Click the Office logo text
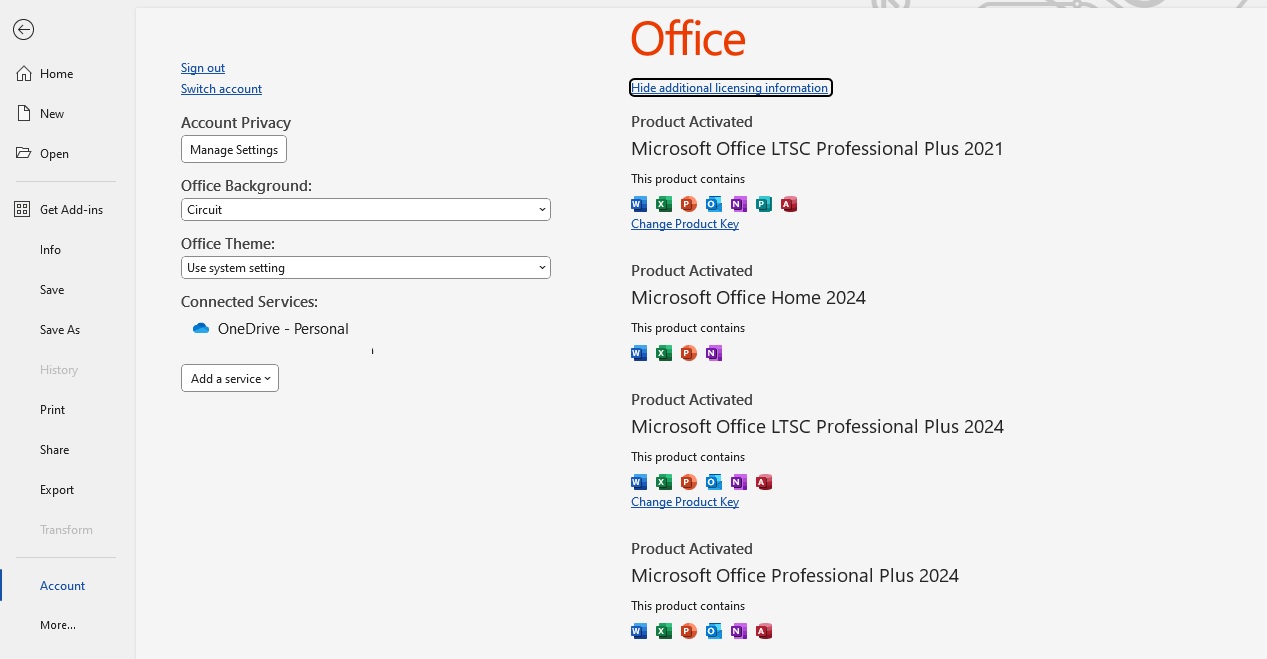The image size is (1267, 659). [x=688, y=39]
